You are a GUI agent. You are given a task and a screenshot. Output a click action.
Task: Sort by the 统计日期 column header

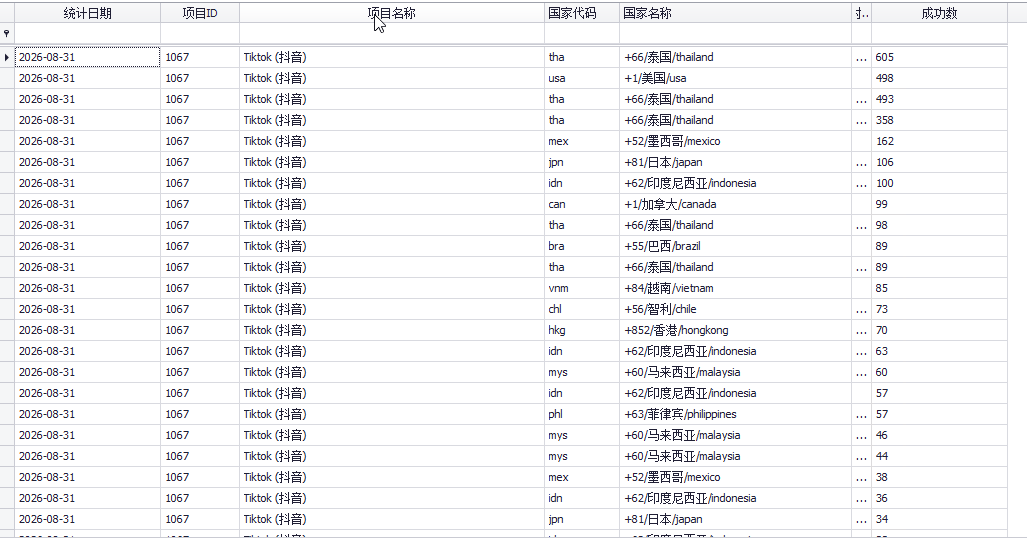tap(88, 12)
